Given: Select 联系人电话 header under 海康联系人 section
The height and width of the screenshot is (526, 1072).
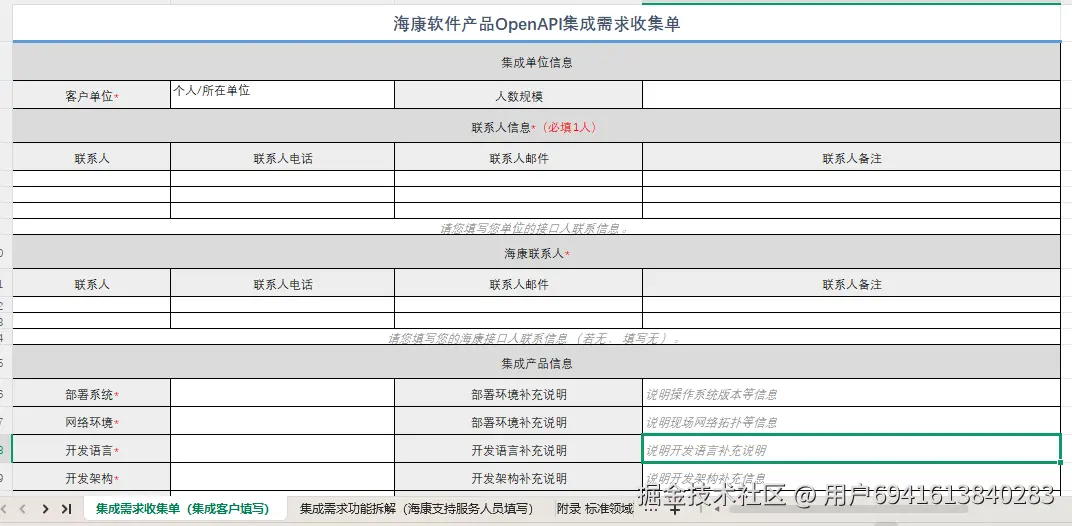Looking at the screenshot, I should pos(282,284).
